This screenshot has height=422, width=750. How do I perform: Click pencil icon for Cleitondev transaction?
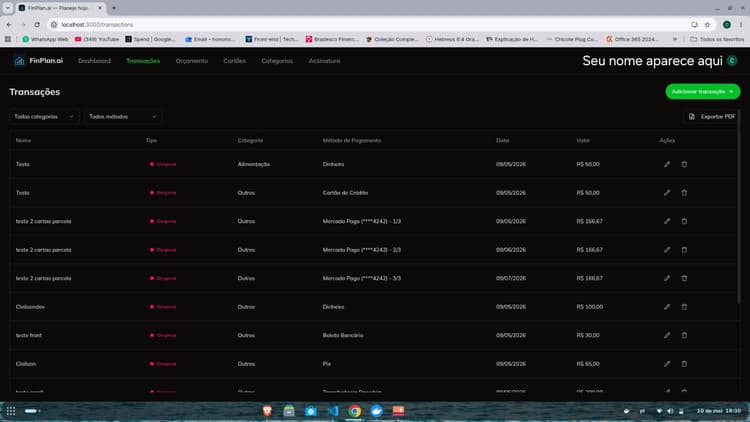667,307
